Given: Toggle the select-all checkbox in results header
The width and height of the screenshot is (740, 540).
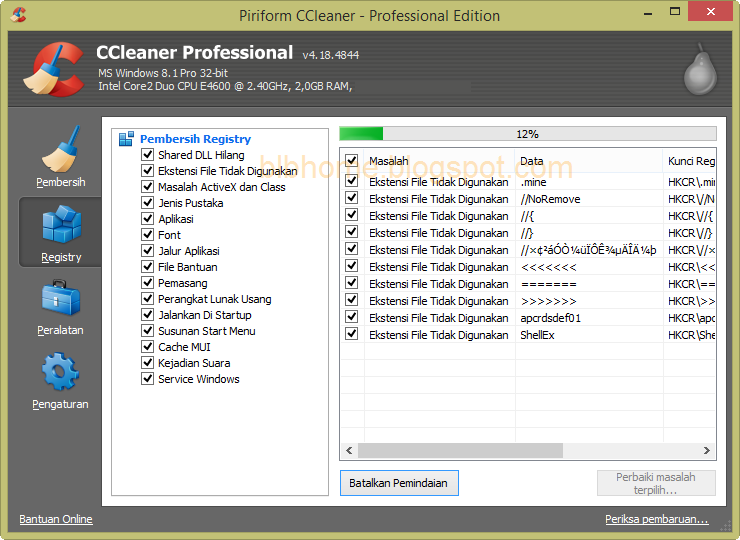Looking at the screenshot, I should (x=352, y=160).
